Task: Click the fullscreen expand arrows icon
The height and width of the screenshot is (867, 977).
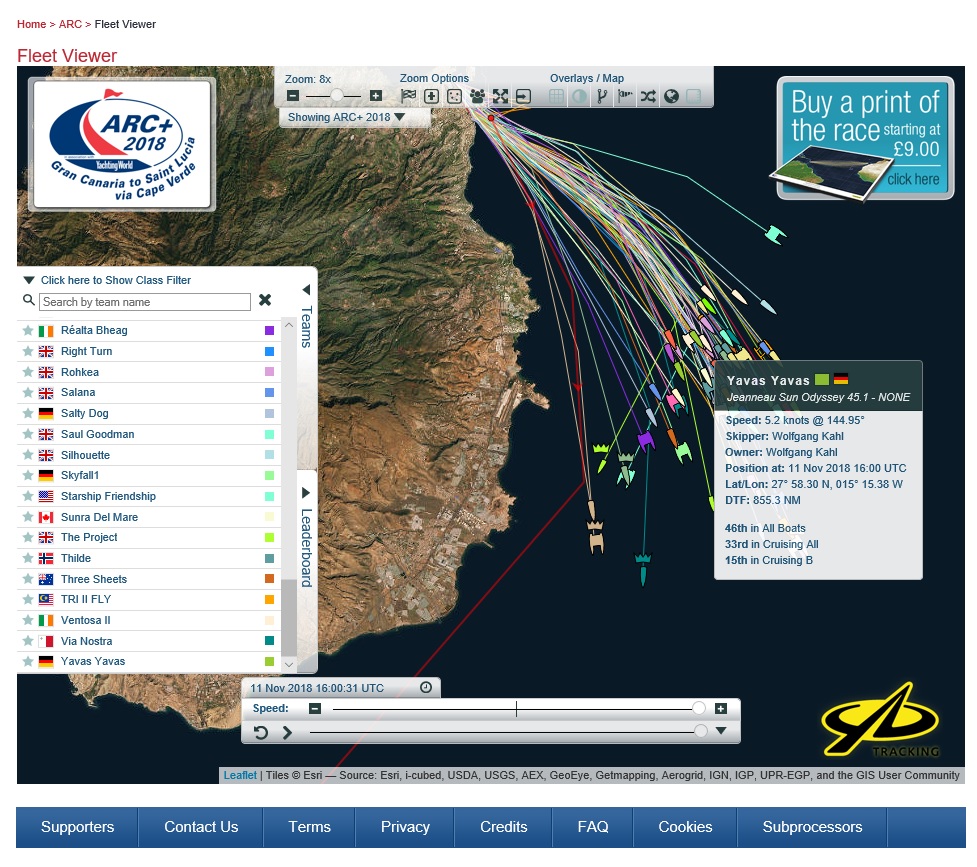Action: coord(500,96)
